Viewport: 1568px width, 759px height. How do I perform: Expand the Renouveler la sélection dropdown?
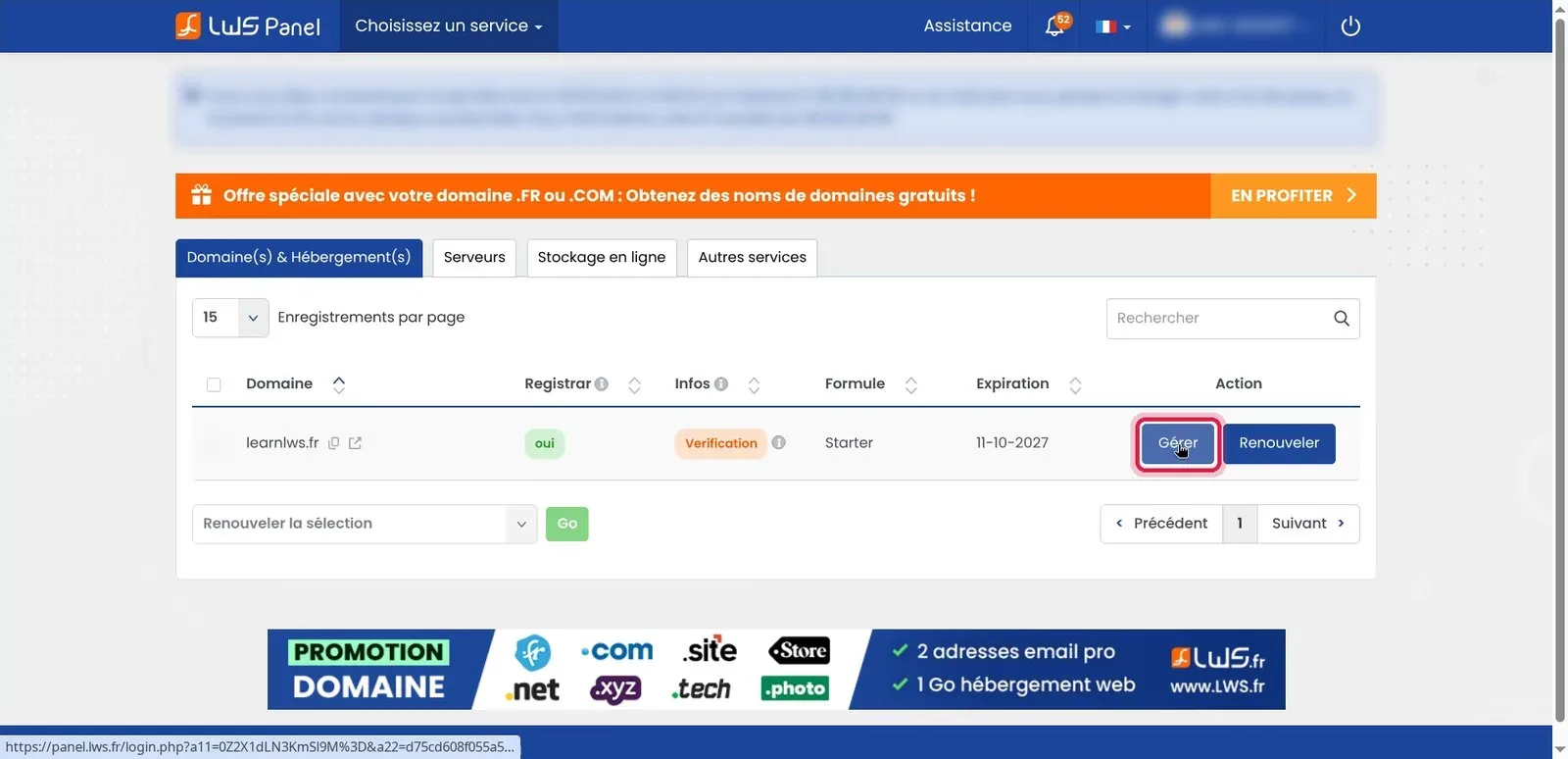[x=365, y=524]
